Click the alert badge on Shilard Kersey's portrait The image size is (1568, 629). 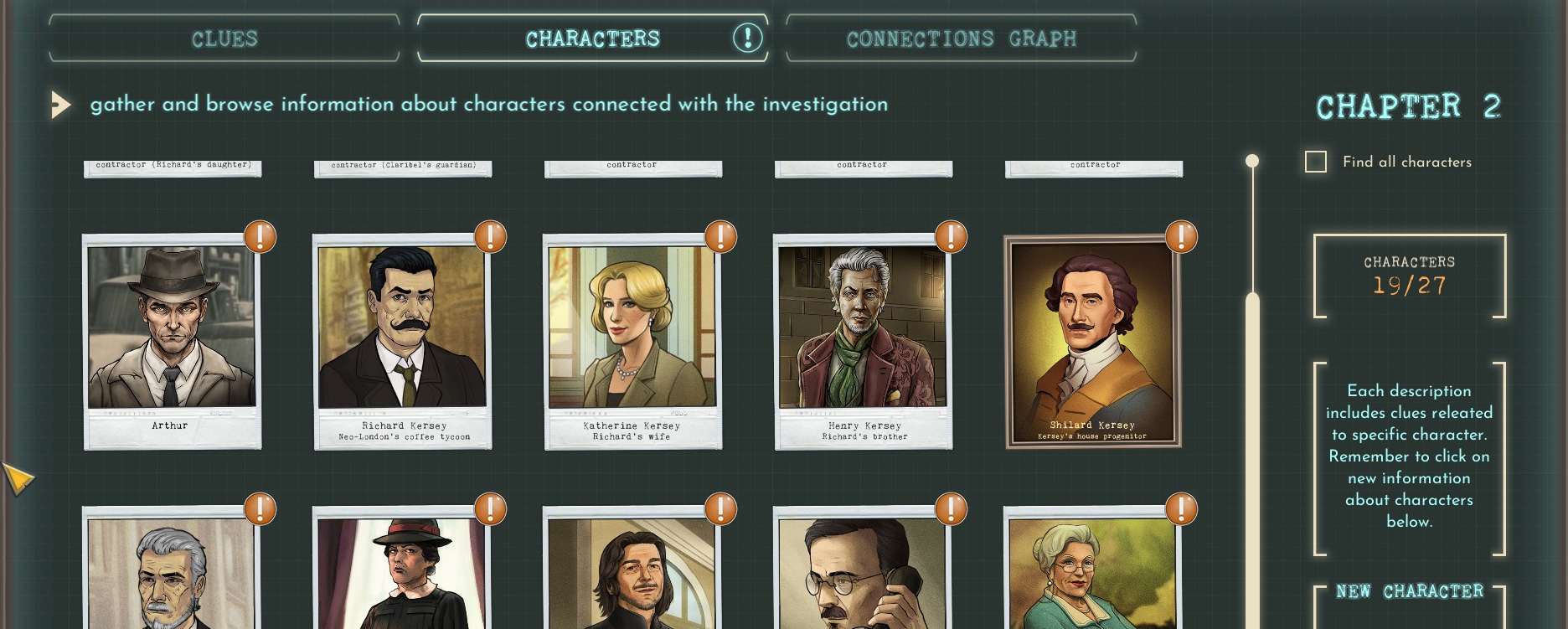pos(1182,236)
